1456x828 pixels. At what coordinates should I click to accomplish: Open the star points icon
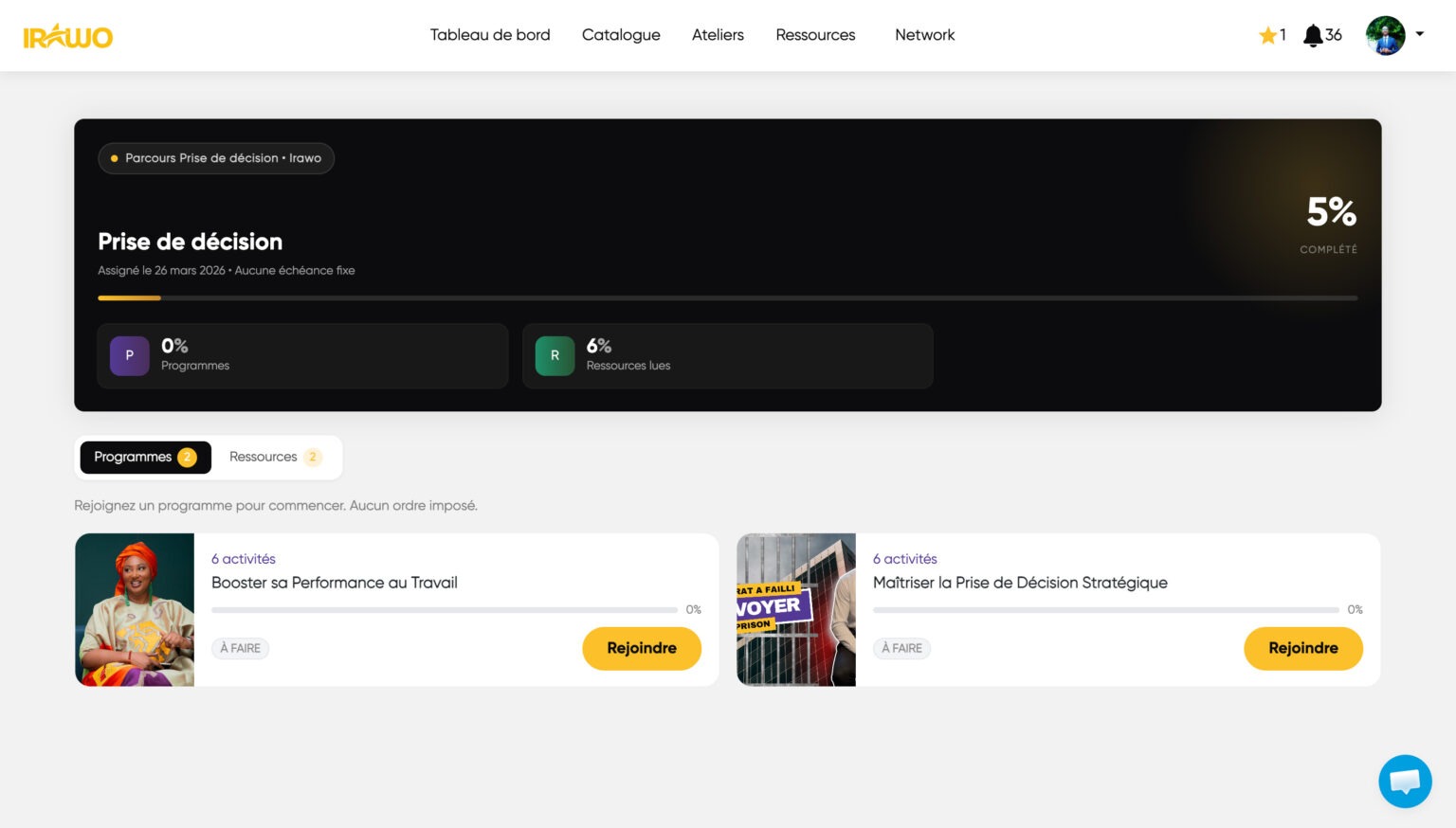click(1267, 36)
